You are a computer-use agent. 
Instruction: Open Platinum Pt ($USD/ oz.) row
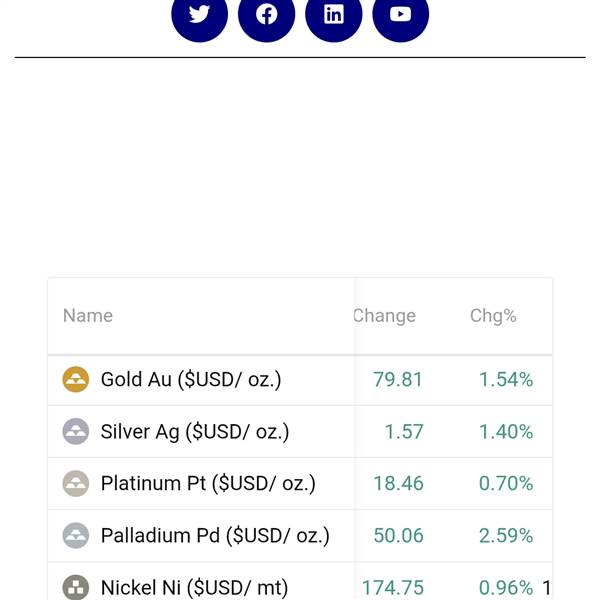point(208,484)
